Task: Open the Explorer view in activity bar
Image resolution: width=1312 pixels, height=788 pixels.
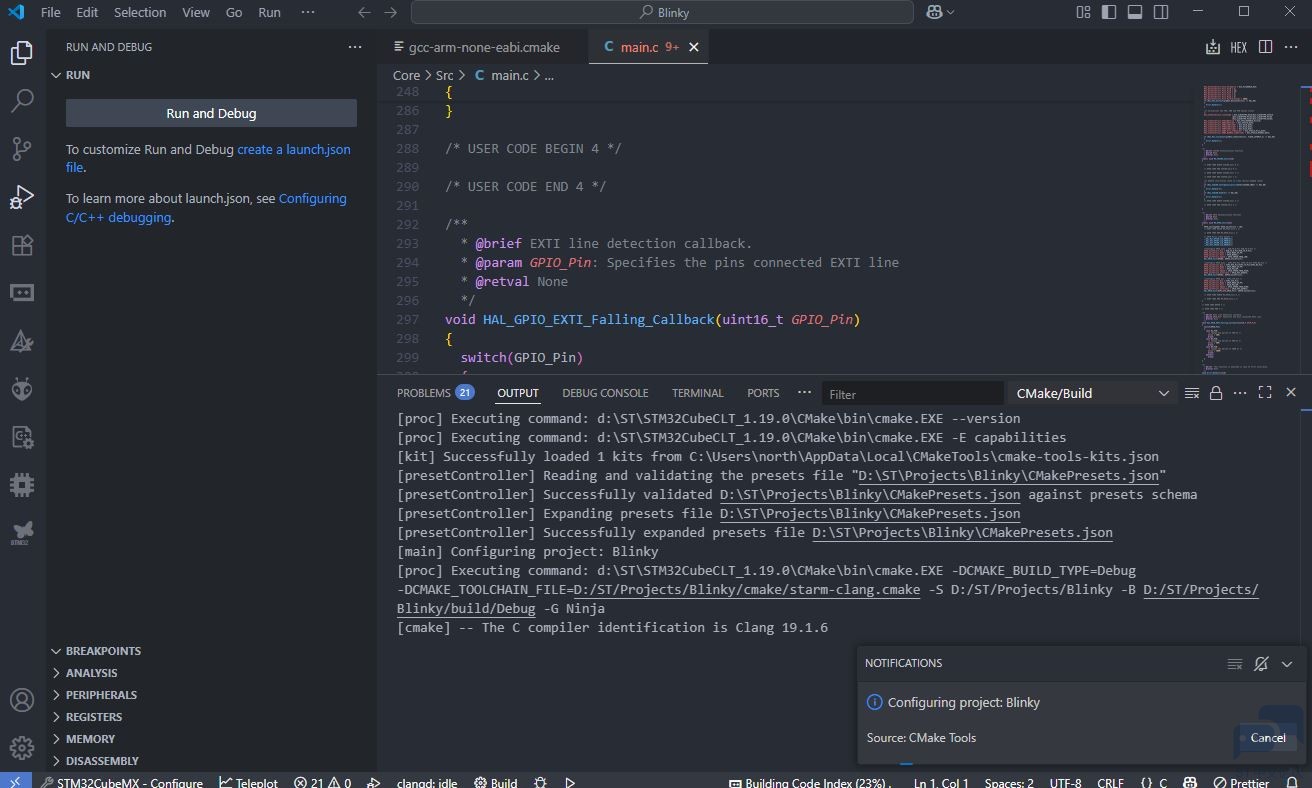Action: [22, 53]
